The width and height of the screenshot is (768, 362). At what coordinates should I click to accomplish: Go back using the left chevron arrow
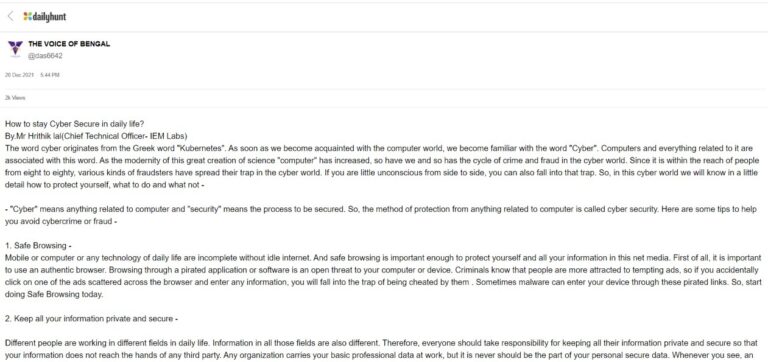pyautogui.click(x=10, y=16)
